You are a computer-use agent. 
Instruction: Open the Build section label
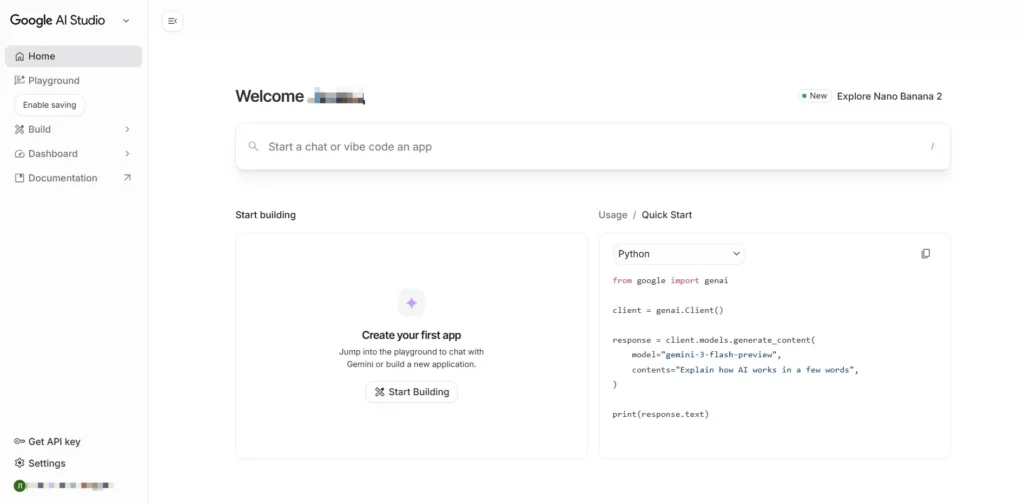pyautogui.click(x=39, y=129)
